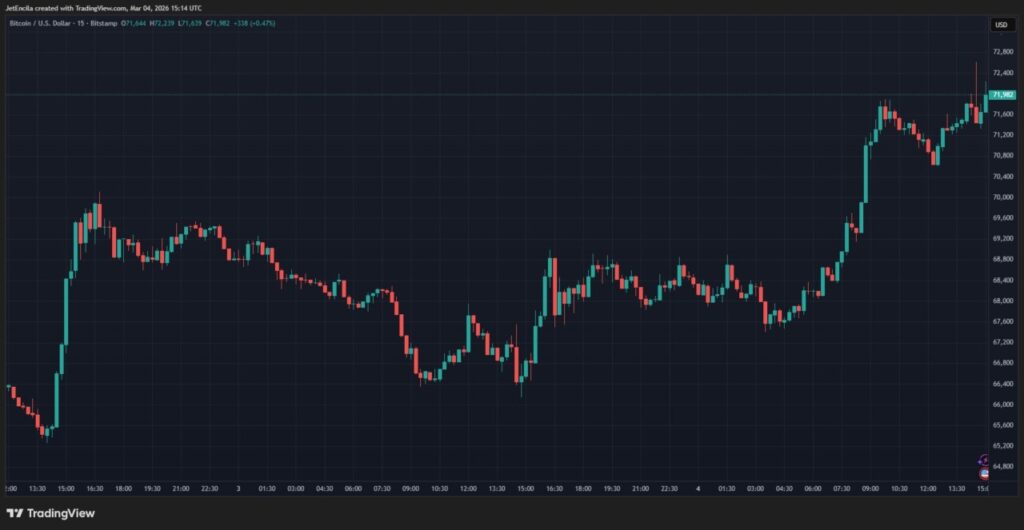Open the USD currency selector

point(1000,24)
